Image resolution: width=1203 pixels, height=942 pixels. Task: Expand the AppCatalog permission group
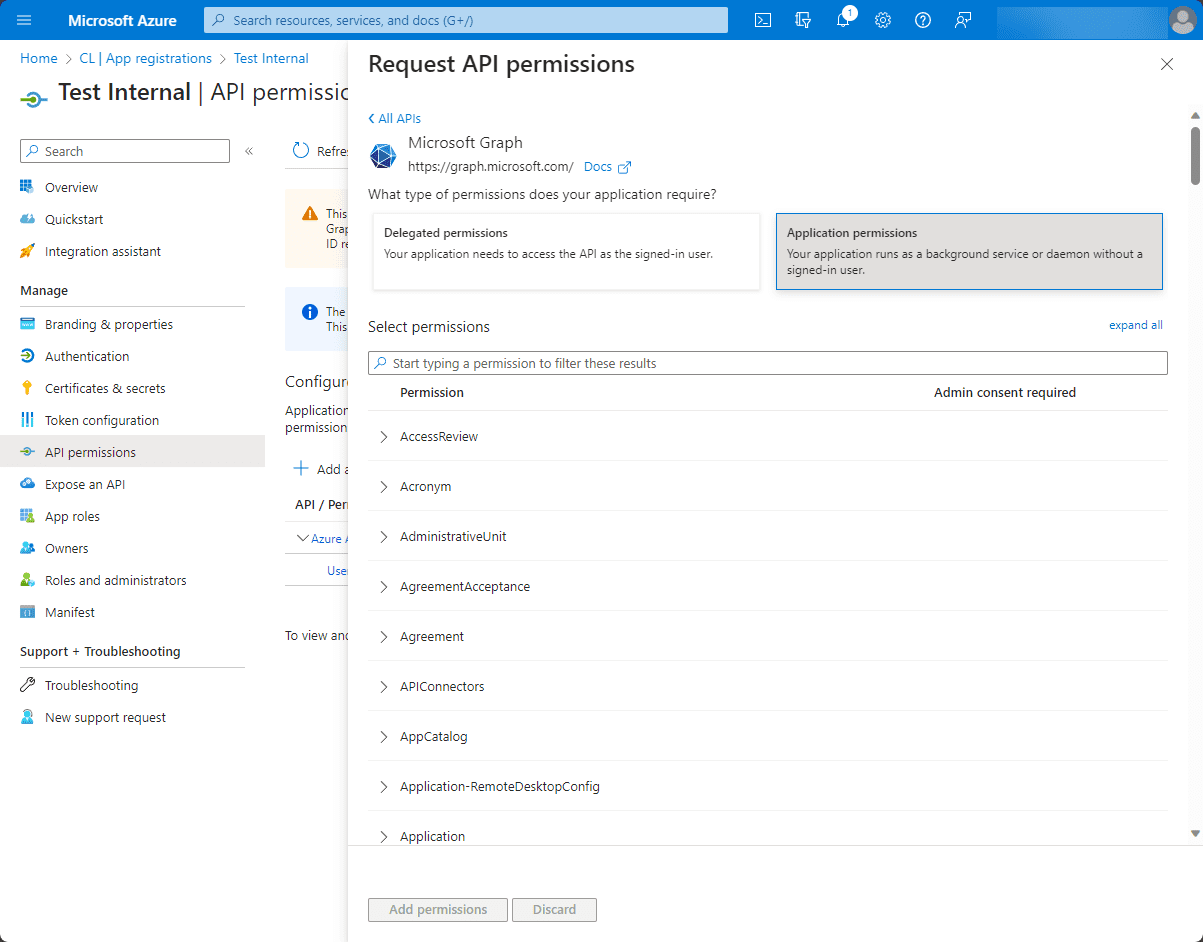(x=384, y=736)
